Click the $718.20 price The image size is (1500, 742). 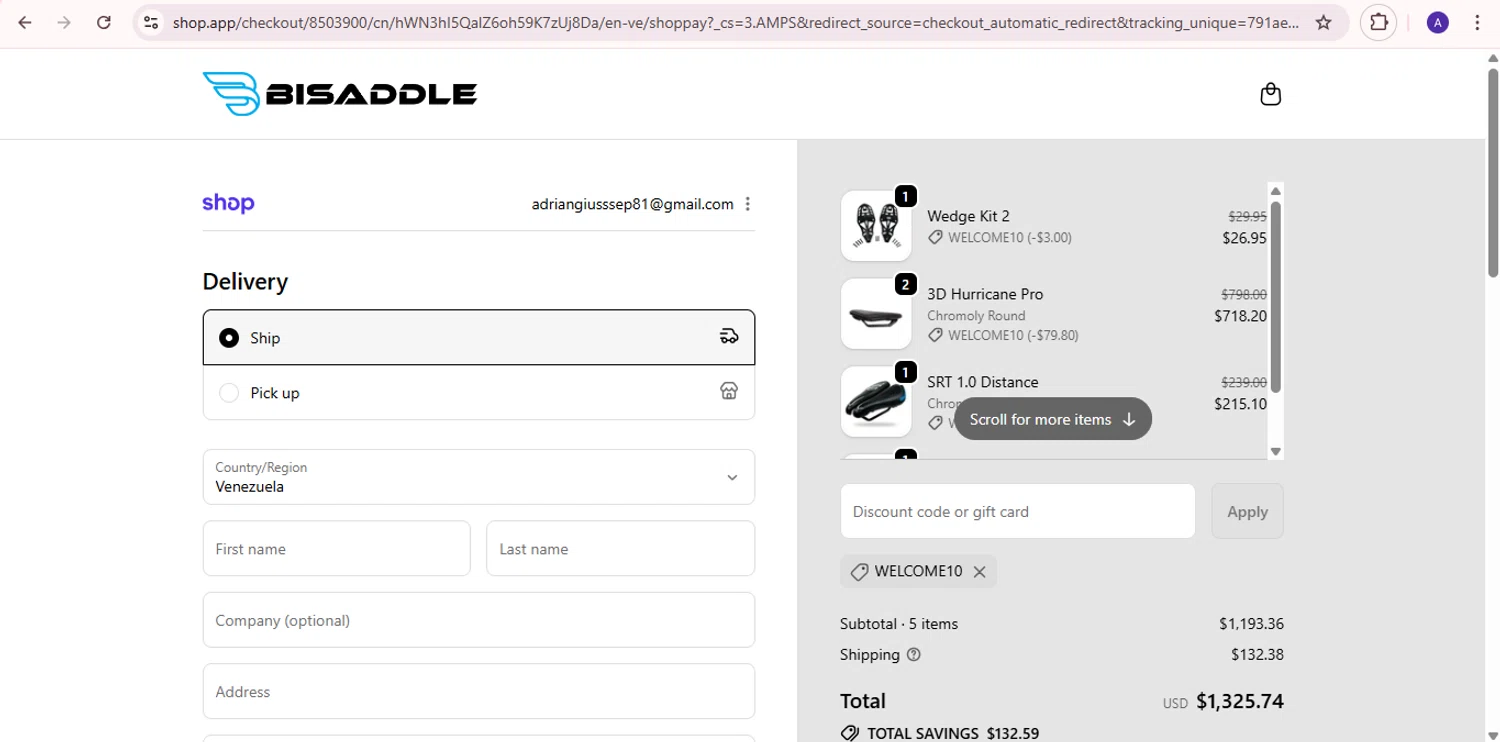(1240, 316)
